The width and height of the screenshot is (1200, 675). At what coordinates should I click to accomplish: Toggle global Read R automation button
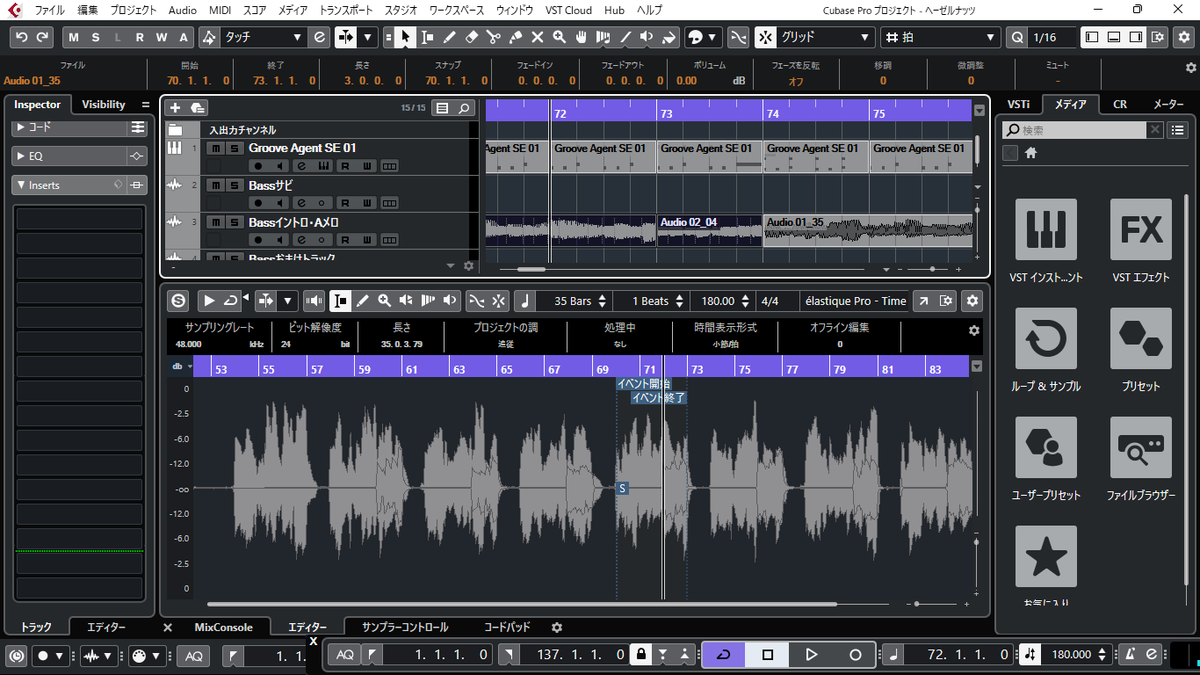tap(139, 37)
